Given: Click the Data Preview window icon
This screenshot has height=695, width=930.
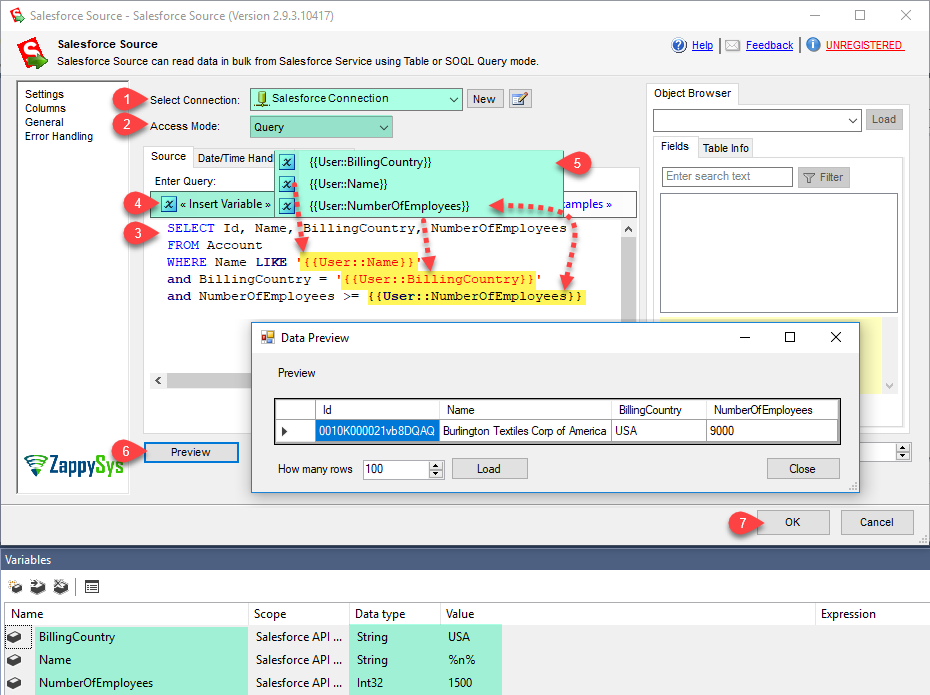Looking at the screenshot, I should click(x=267, y=337).
